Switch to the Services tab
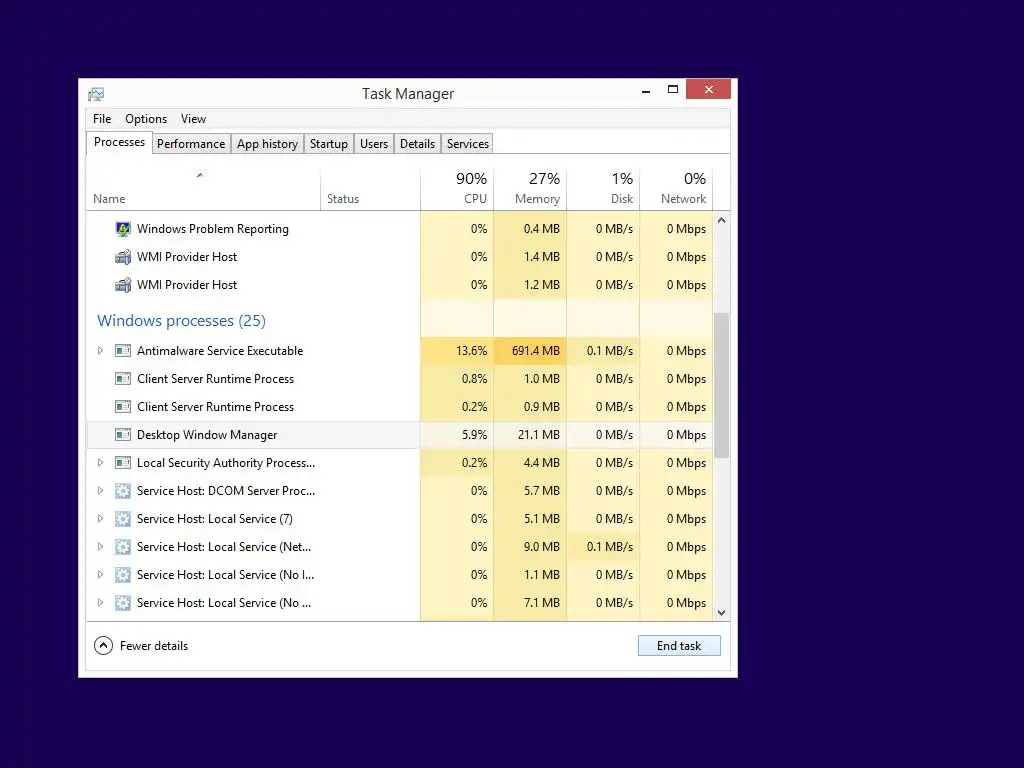The image size is (1024, 768). coord(468,144)
